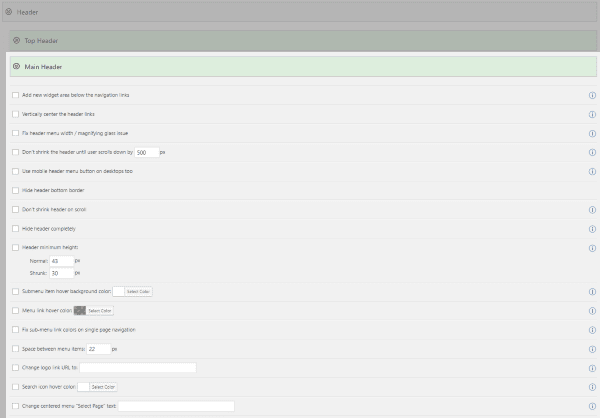Screen dimensions: 600x418
Task: Open info icon for 'Fix header menu width' option
Action: (x=592, y=134)
